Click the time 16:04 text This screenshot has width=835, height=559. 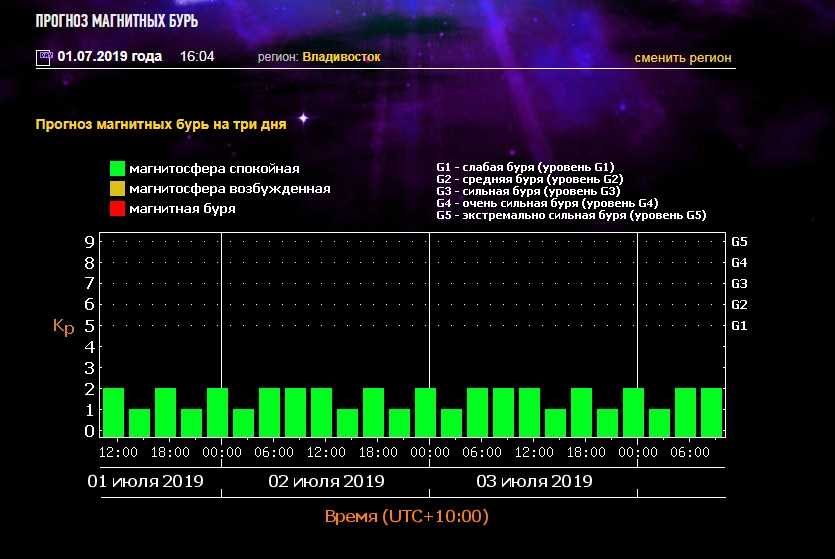[x=197, y=56]
